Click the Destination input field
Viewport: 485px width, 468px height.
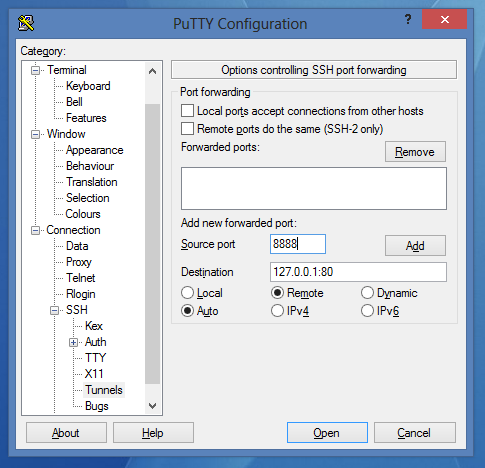[x=358, y=272]
